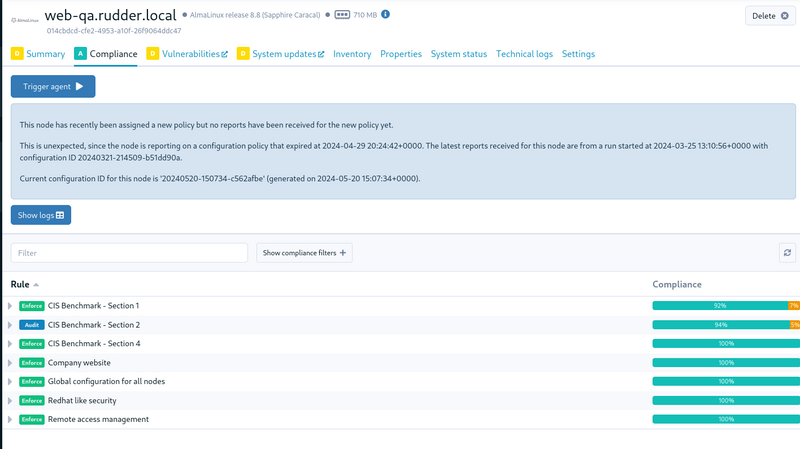Screen dimensions: 800x449
Task: Click the external link icon after Vulnerabilities
Action: pos(224,54)
